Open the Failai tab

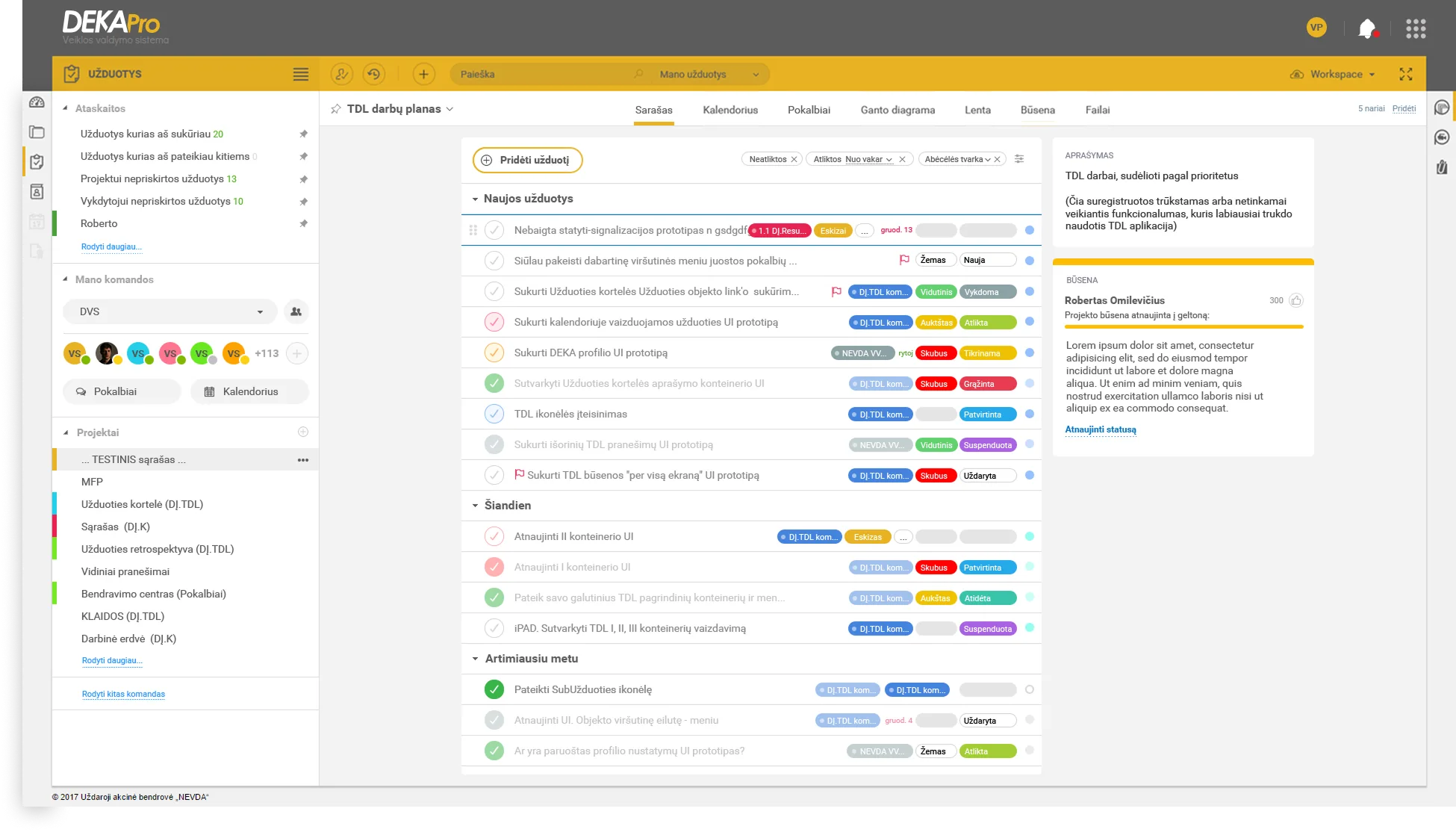(x=1098, y=110)
